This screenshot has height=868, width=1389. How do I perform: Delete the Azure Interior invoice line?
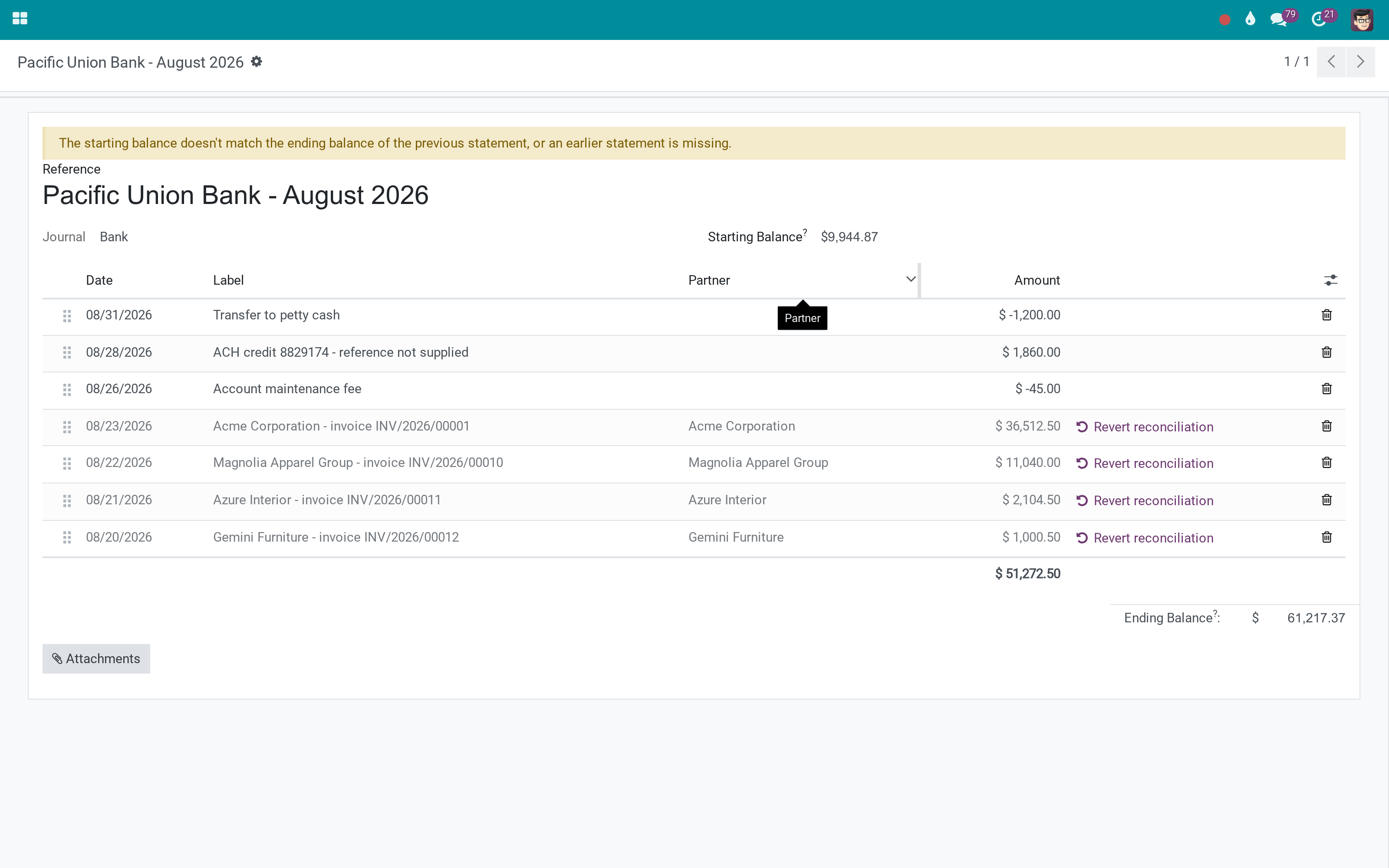(1326, 500)
